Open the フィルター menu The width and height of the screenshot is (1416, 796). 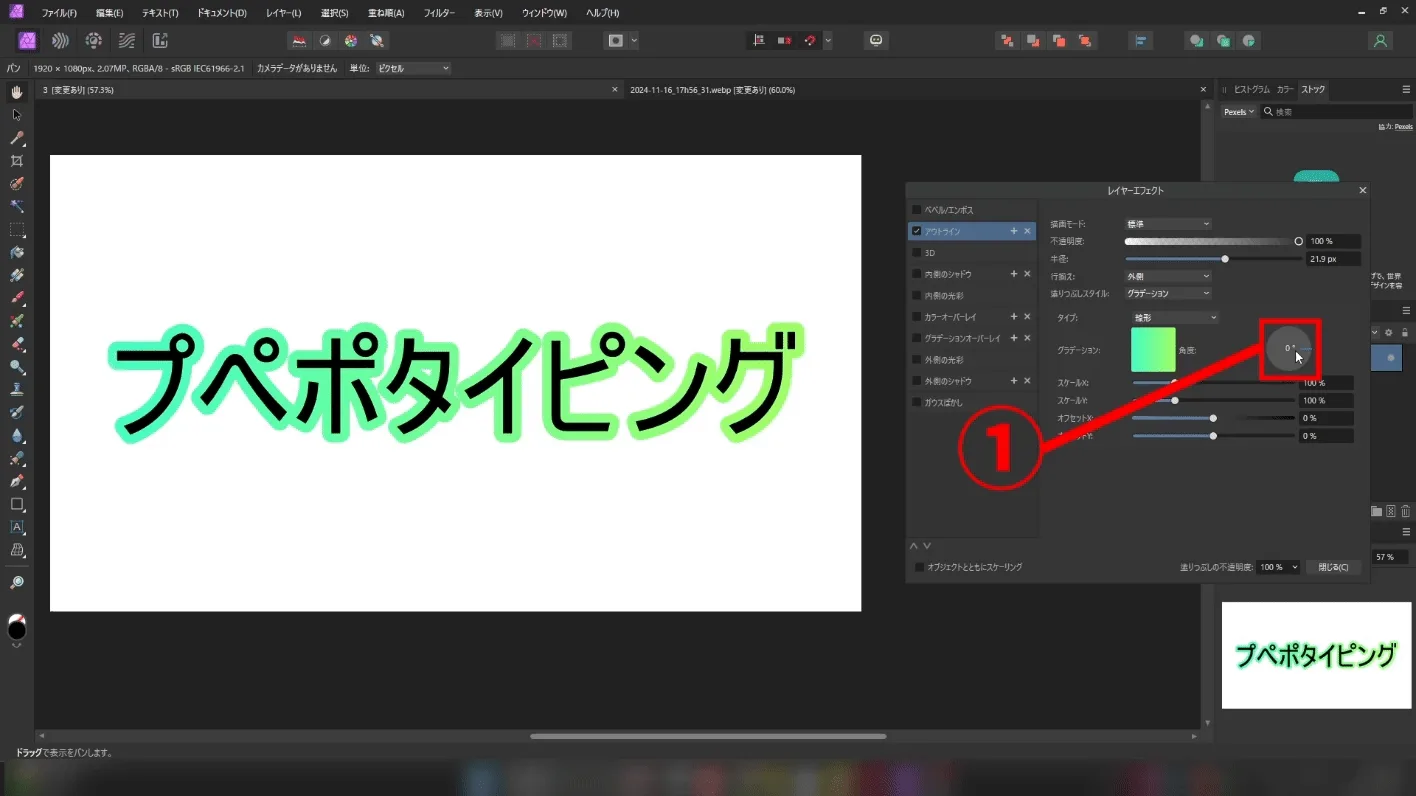pyautogui.click(x=438, y=13)
